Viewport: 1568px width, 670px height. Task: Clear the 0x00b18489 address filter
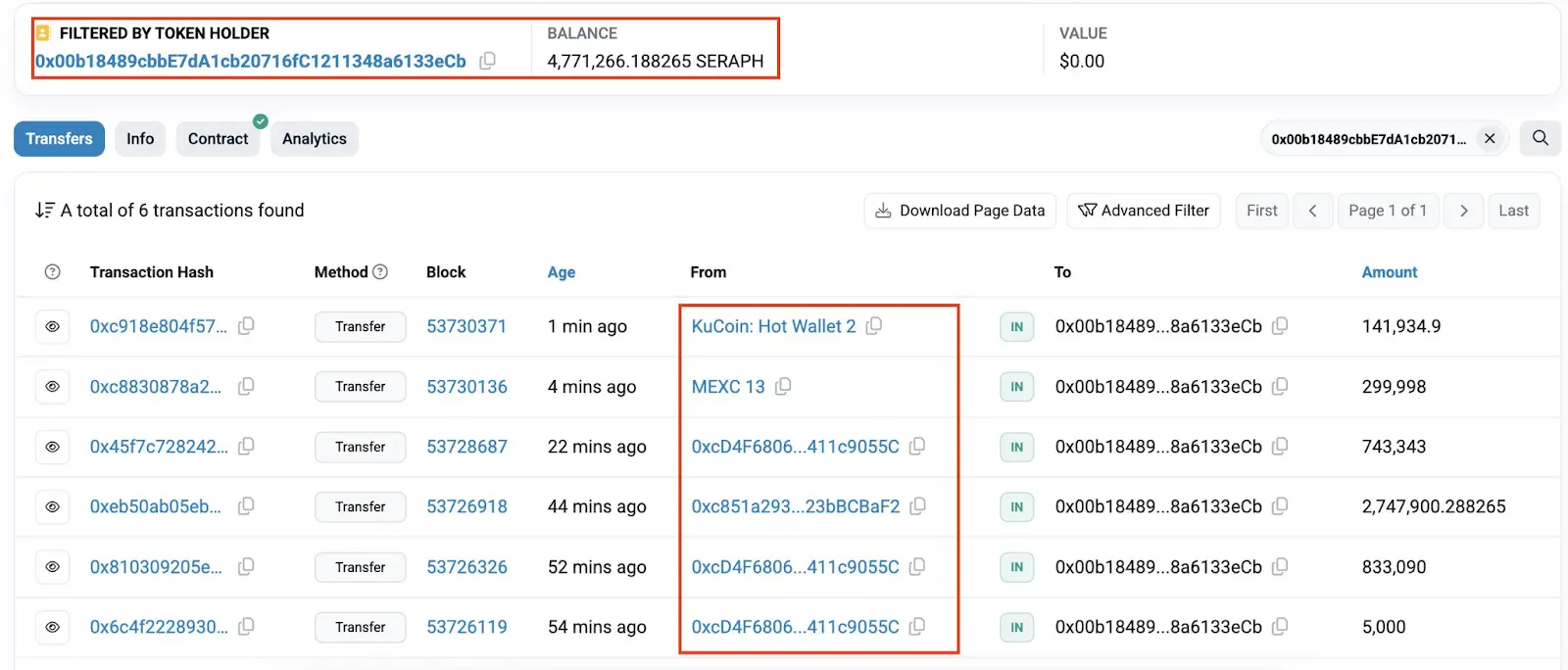point(1490,138)
